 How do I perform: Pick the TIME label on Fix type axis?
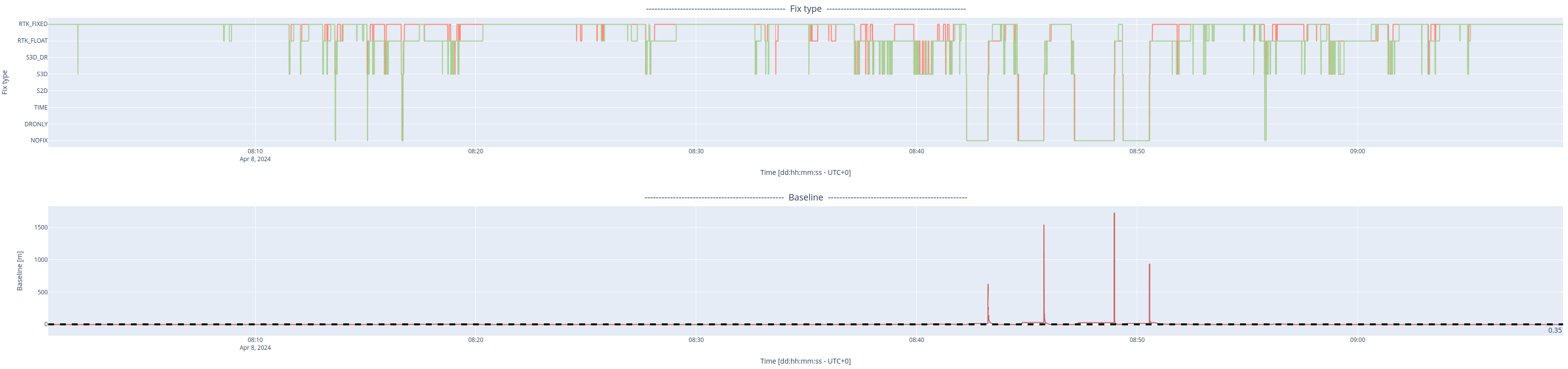[x=41, y=108]
